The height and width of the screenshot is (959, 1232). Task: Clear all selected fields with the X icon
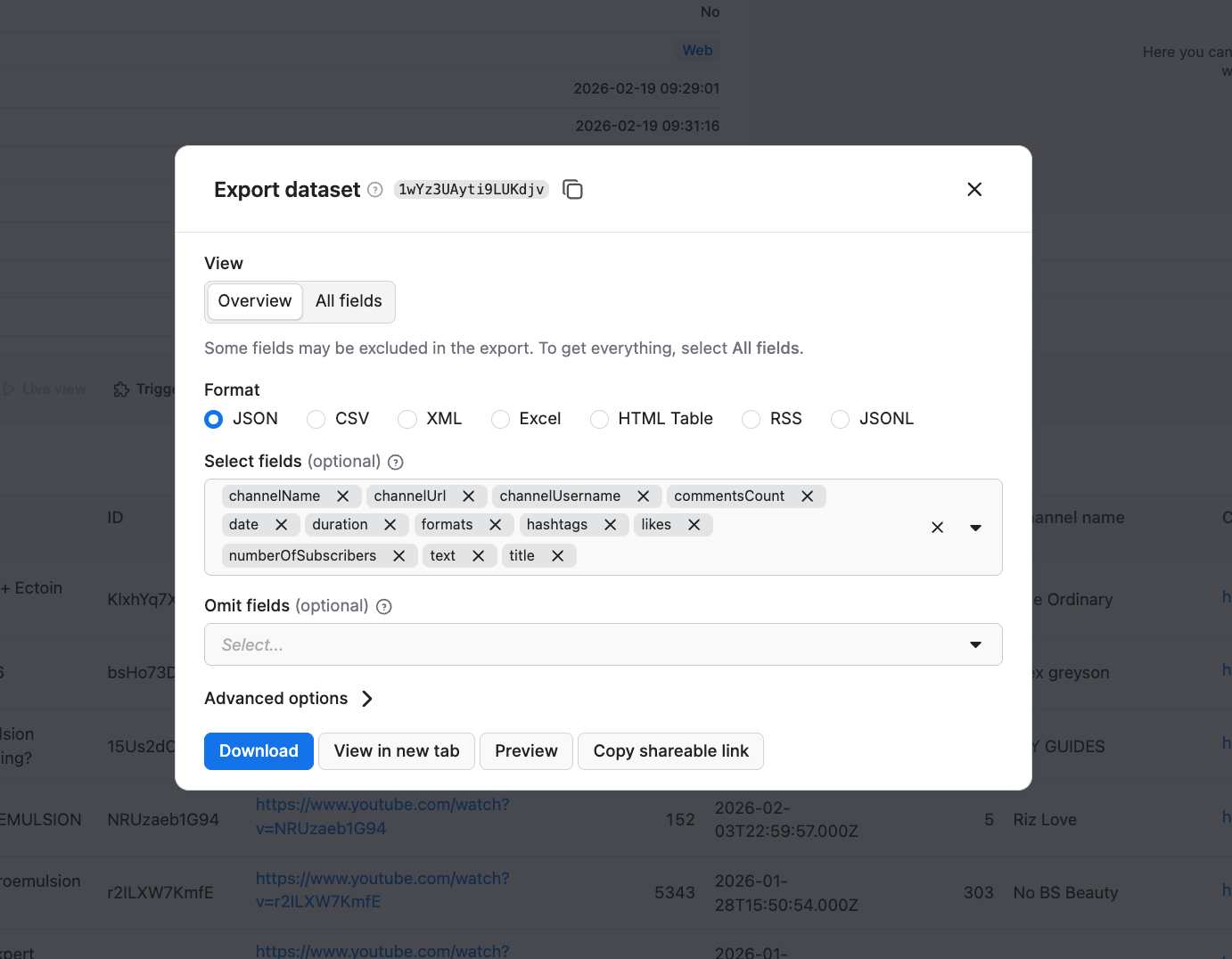click(x=937, y=527)
